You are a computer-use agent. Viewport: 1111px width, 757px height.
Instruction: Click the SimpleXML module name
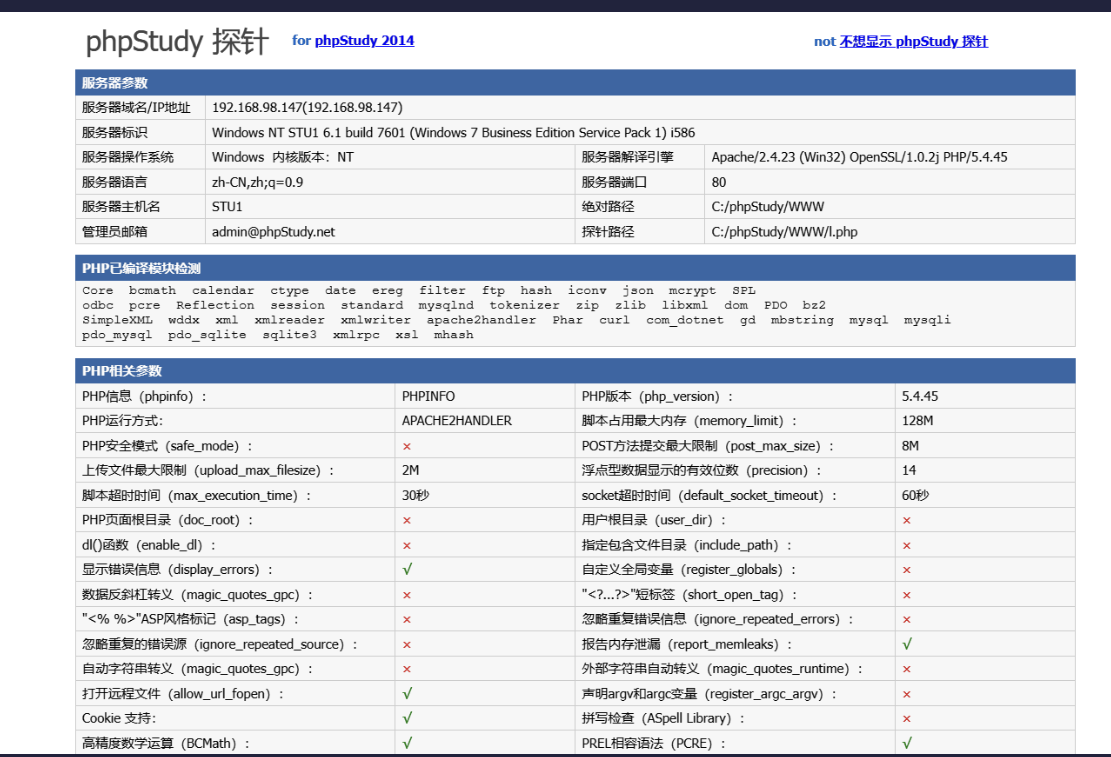[x=117, y=320]
